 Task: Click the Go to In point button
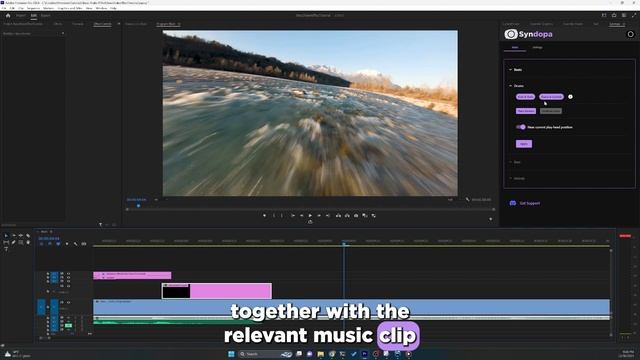point(293,216)
